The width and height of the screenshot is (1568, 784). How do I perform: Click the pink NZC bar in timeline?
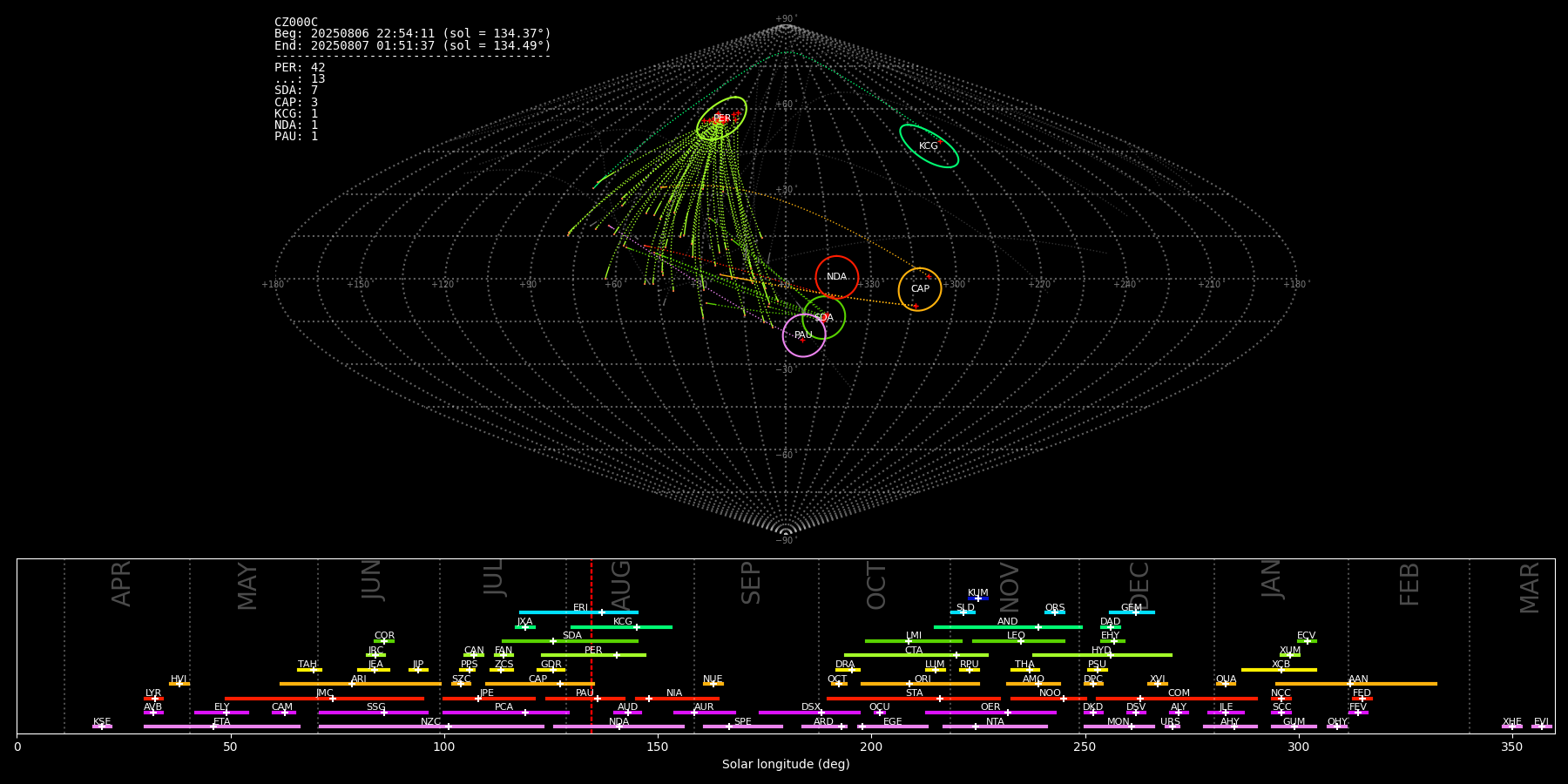(431, 727)
